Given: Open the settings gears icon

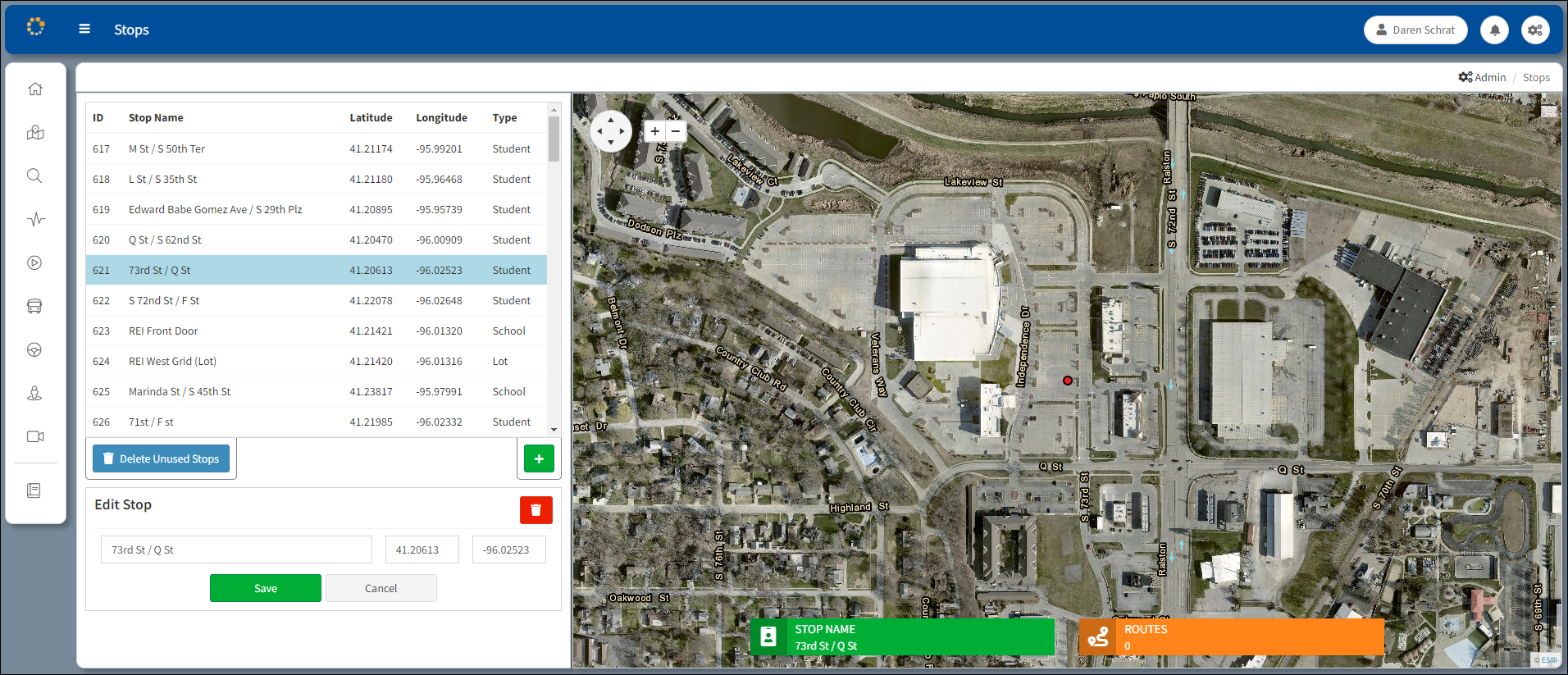Looking at the screenshot, I should (x=1535, y=30).
